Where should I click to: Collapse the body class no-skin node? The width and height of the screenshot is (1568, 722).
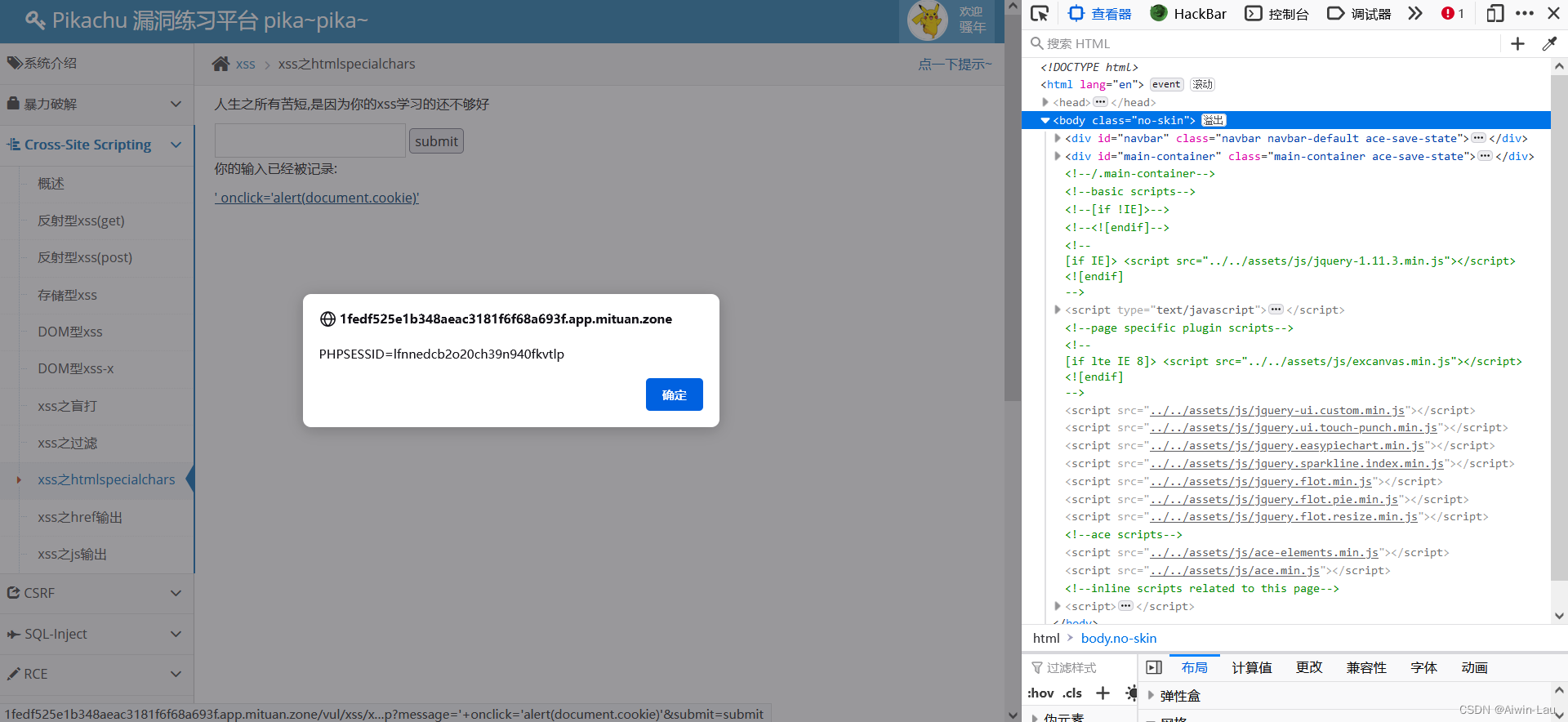click(x=1045, y=120)
